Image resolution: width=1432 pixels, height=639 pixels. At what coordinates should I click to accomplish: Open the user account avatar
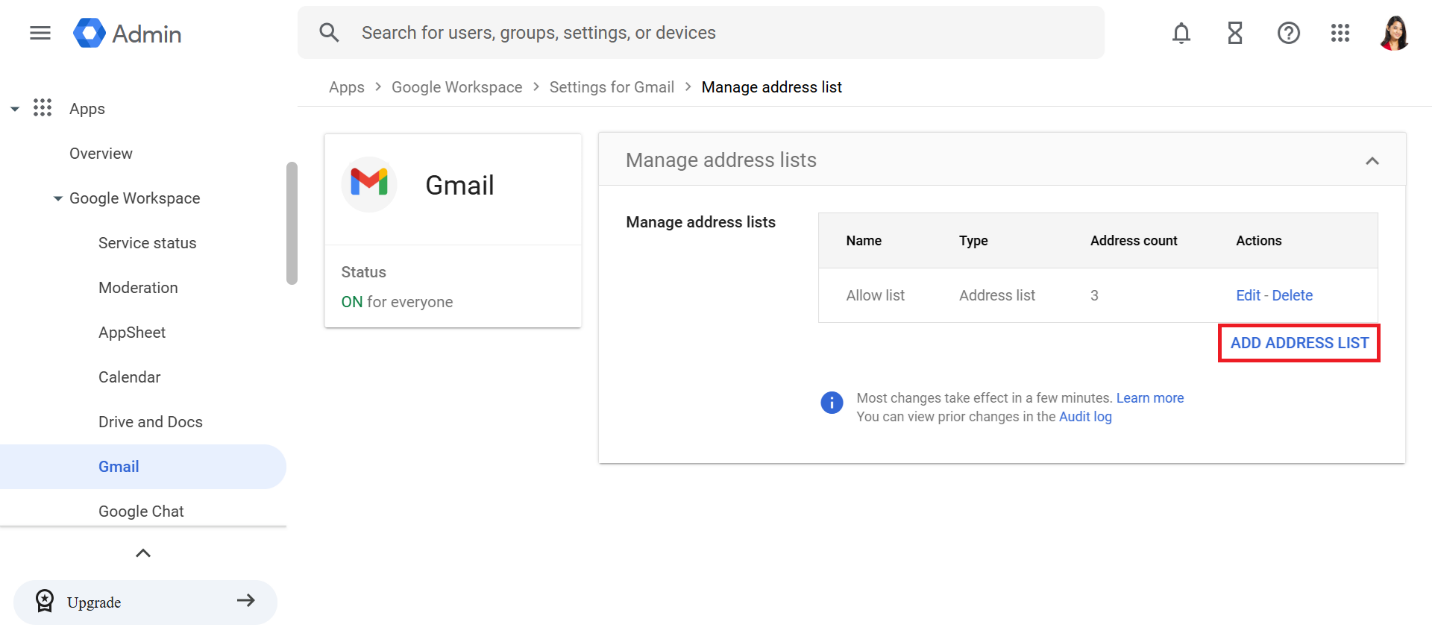click(x=1393, y=33)
